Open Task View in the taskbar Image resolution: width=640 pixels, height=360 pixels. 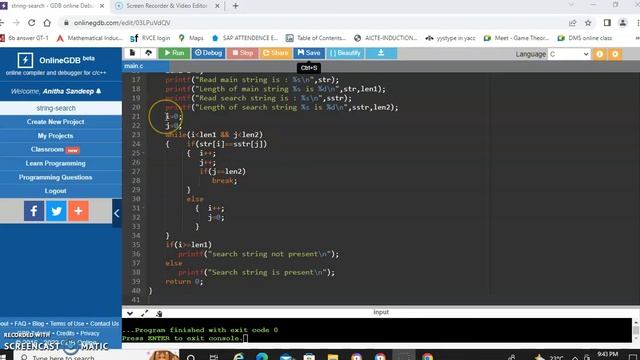pyautogui.click(x=213, y=357)
